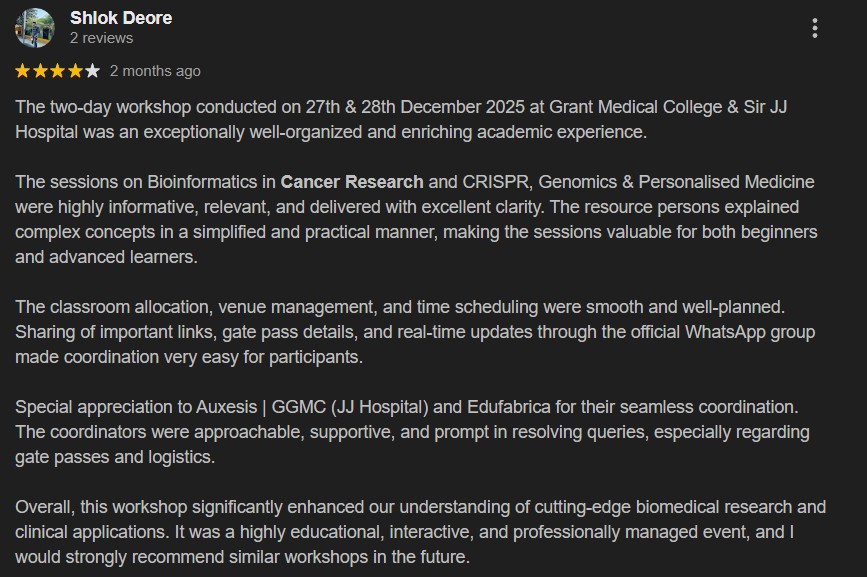
Task: Click the "2 months ago" timestamp
Action: point(155,71)
